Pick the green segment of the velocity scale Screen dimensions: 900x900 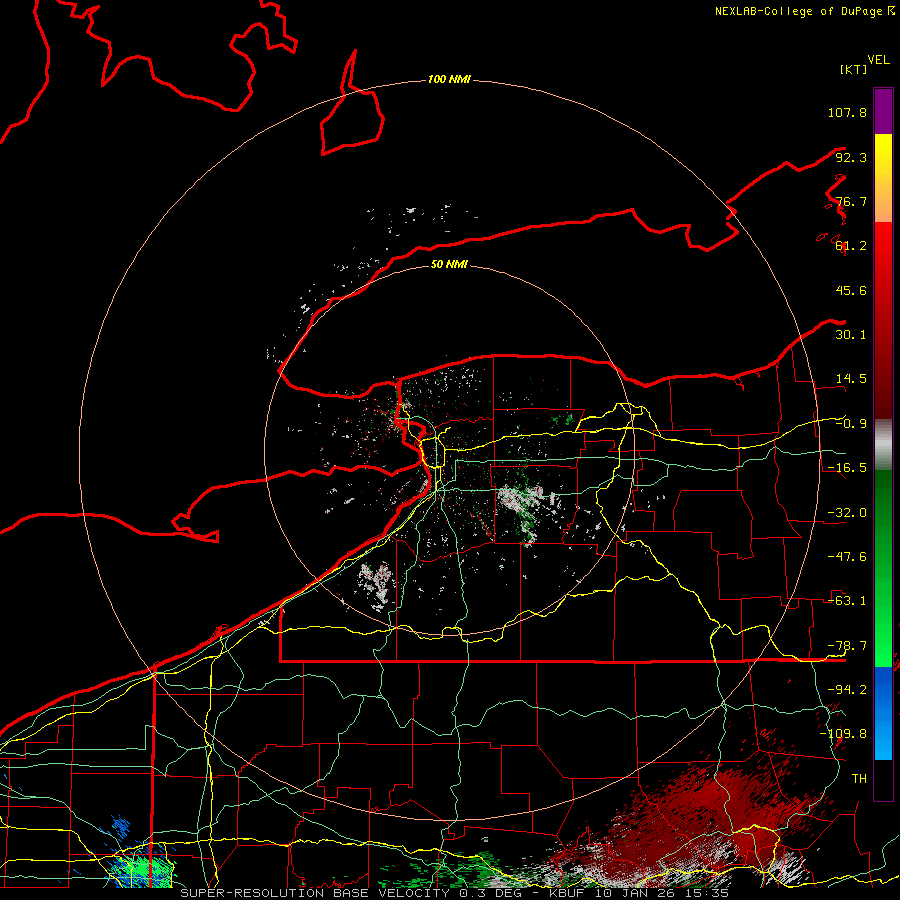point(883,568)
